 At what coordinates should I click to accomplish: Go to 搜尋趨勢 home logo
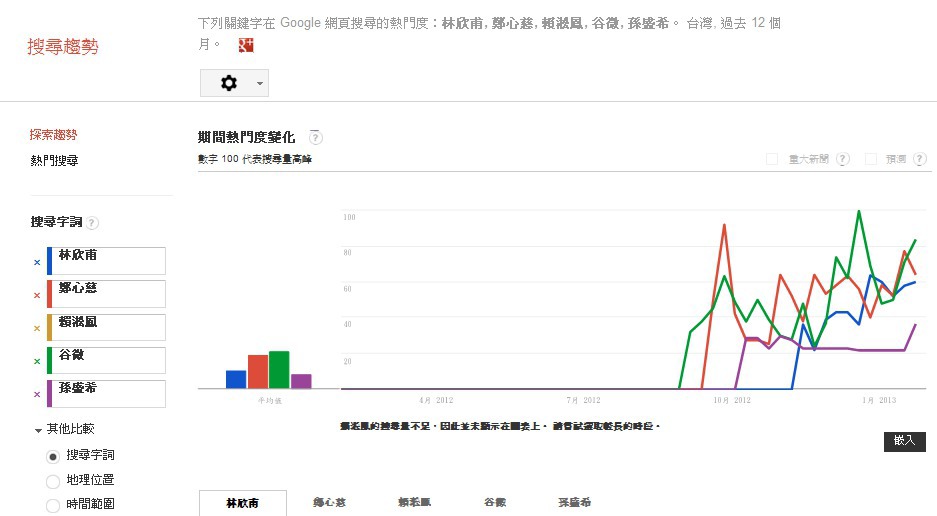(63, 47)
